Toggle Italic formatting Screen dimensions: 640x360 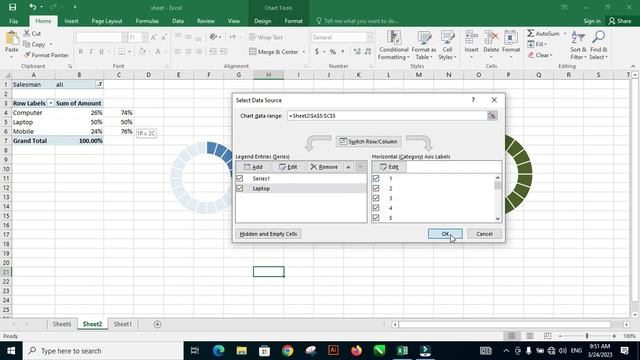tap(91, 51)
